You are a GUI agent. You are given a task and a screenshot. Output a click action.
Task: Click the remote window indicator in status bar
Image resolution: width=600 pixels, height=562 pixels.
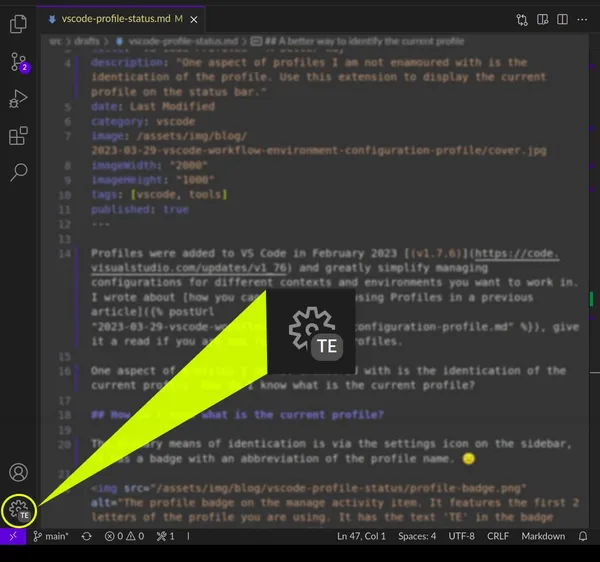point(13,537)
